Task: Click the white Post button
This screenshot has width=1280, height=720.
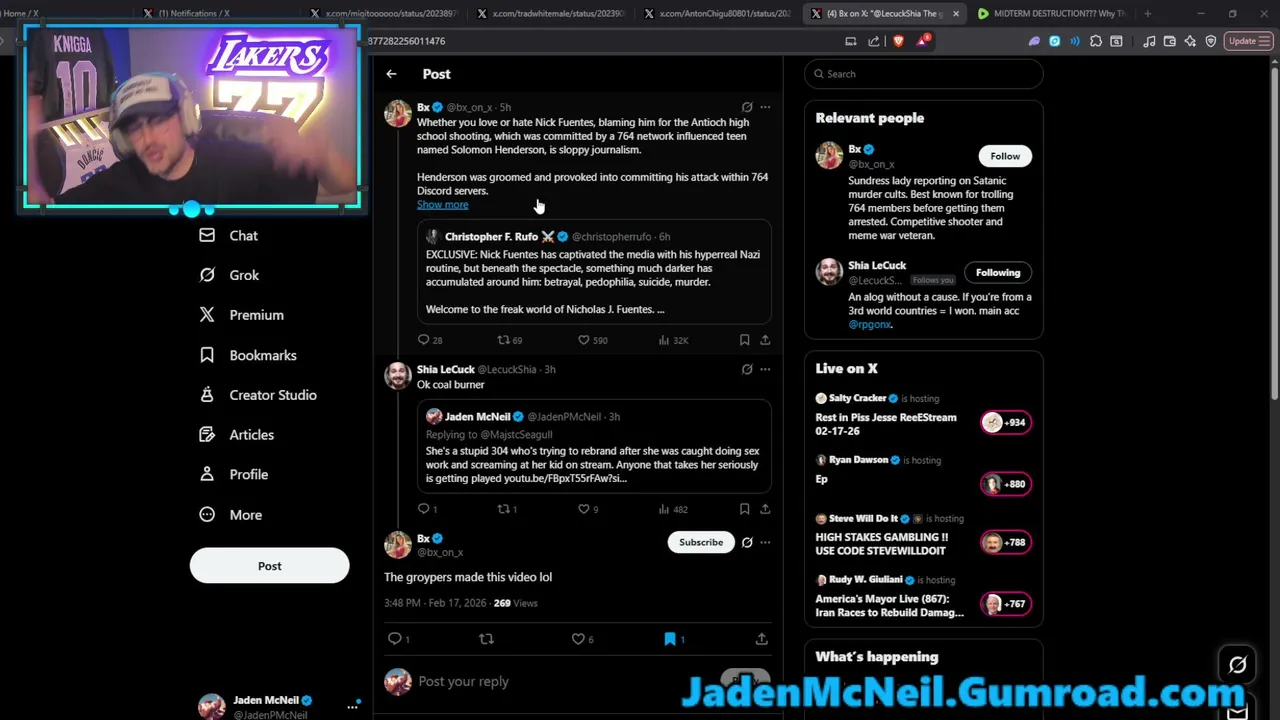Action: click(269, 566)
